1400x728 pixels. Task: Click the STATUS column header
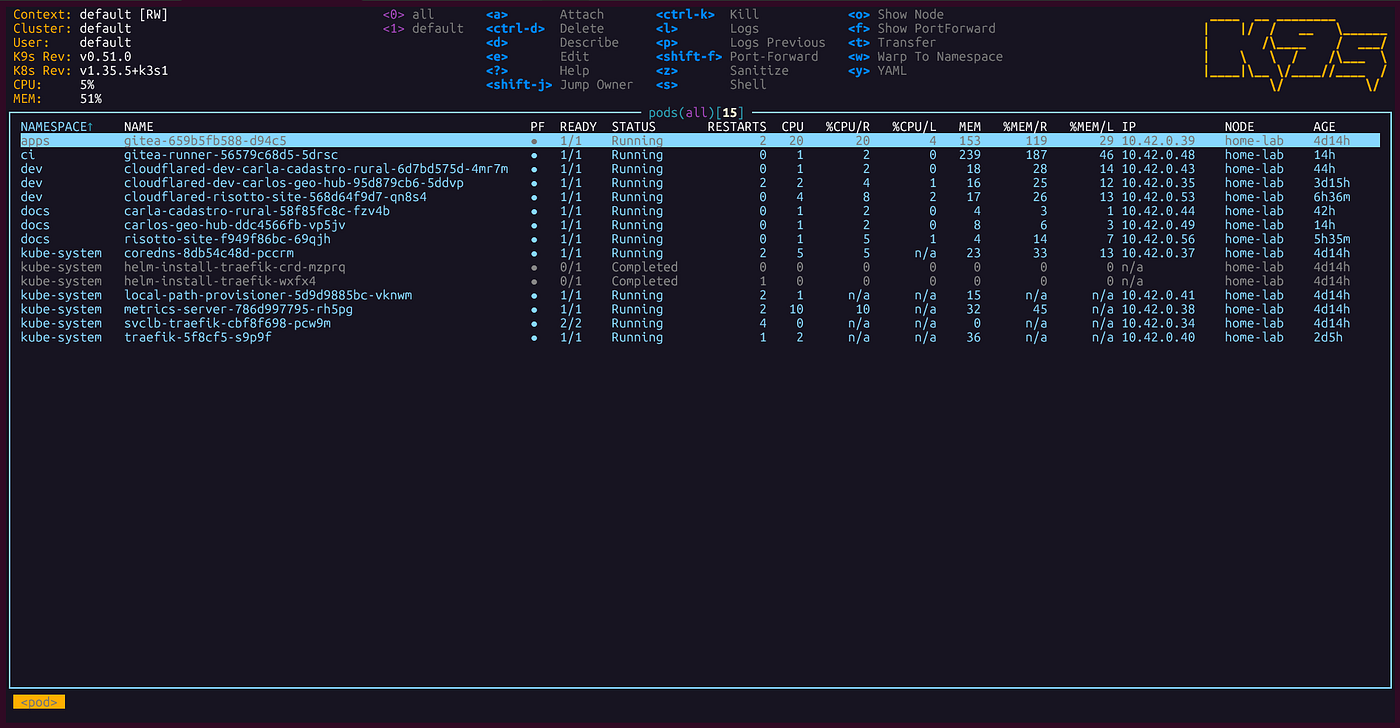pyautogui.click(x=634, y=127)
